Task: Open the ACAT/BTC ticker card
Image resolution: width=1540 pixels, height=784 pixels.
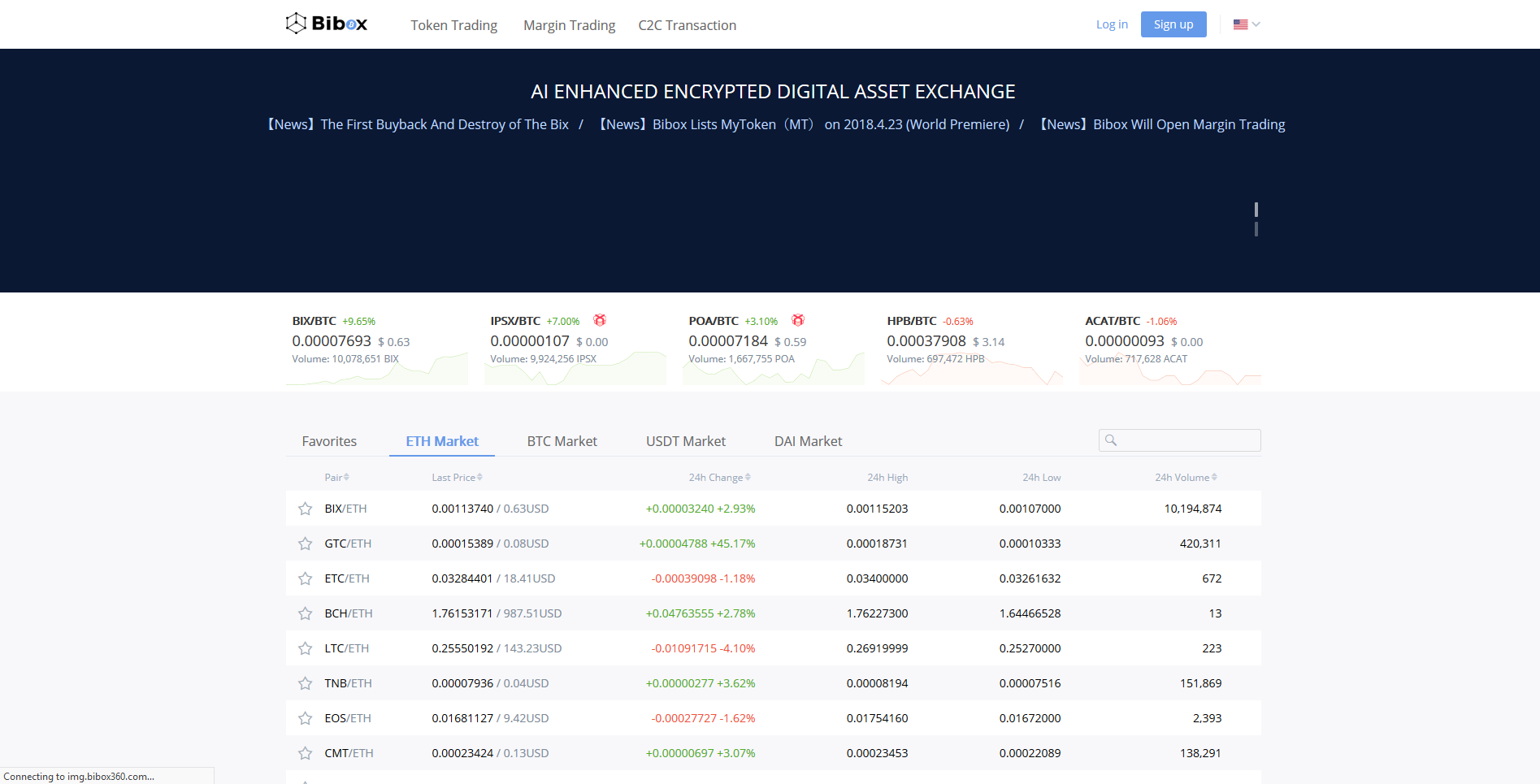Action: 1170,349
